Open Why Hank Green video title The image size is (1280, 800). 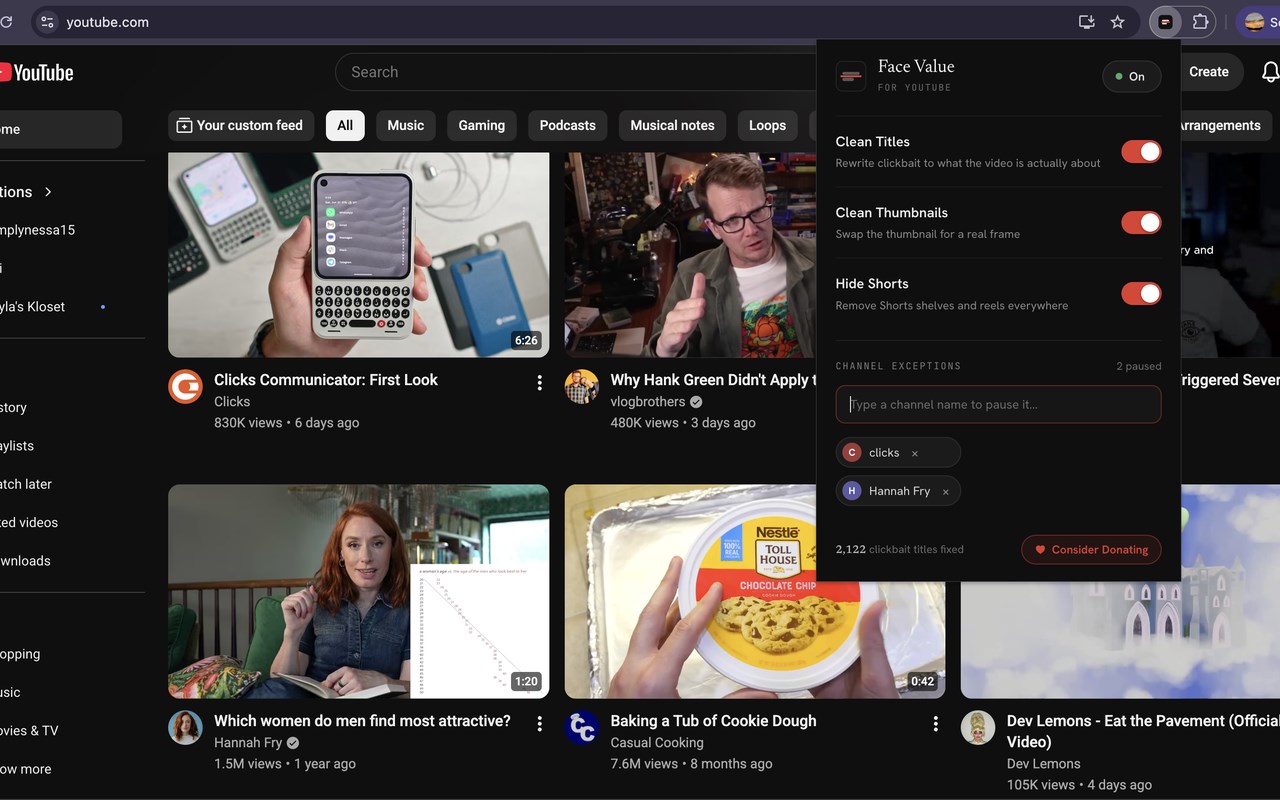coord(713,380)
